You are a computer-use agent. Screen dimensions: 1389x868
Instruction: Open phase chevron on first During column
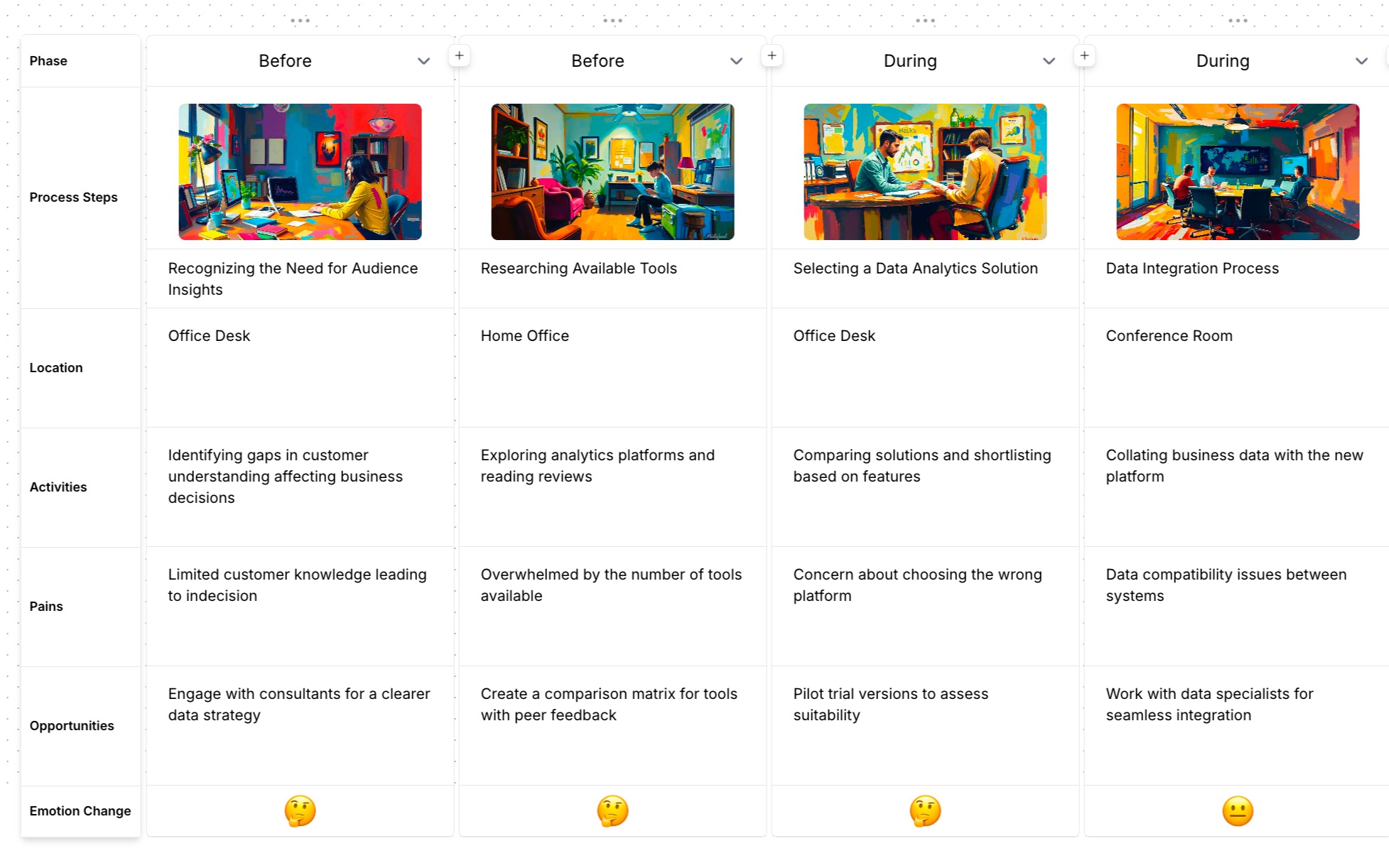1049,61
